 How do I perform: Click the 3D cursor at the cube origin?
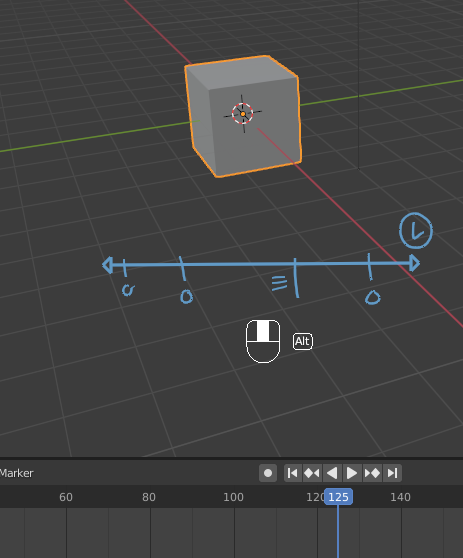pyautogui.click(x=243, y=114)
